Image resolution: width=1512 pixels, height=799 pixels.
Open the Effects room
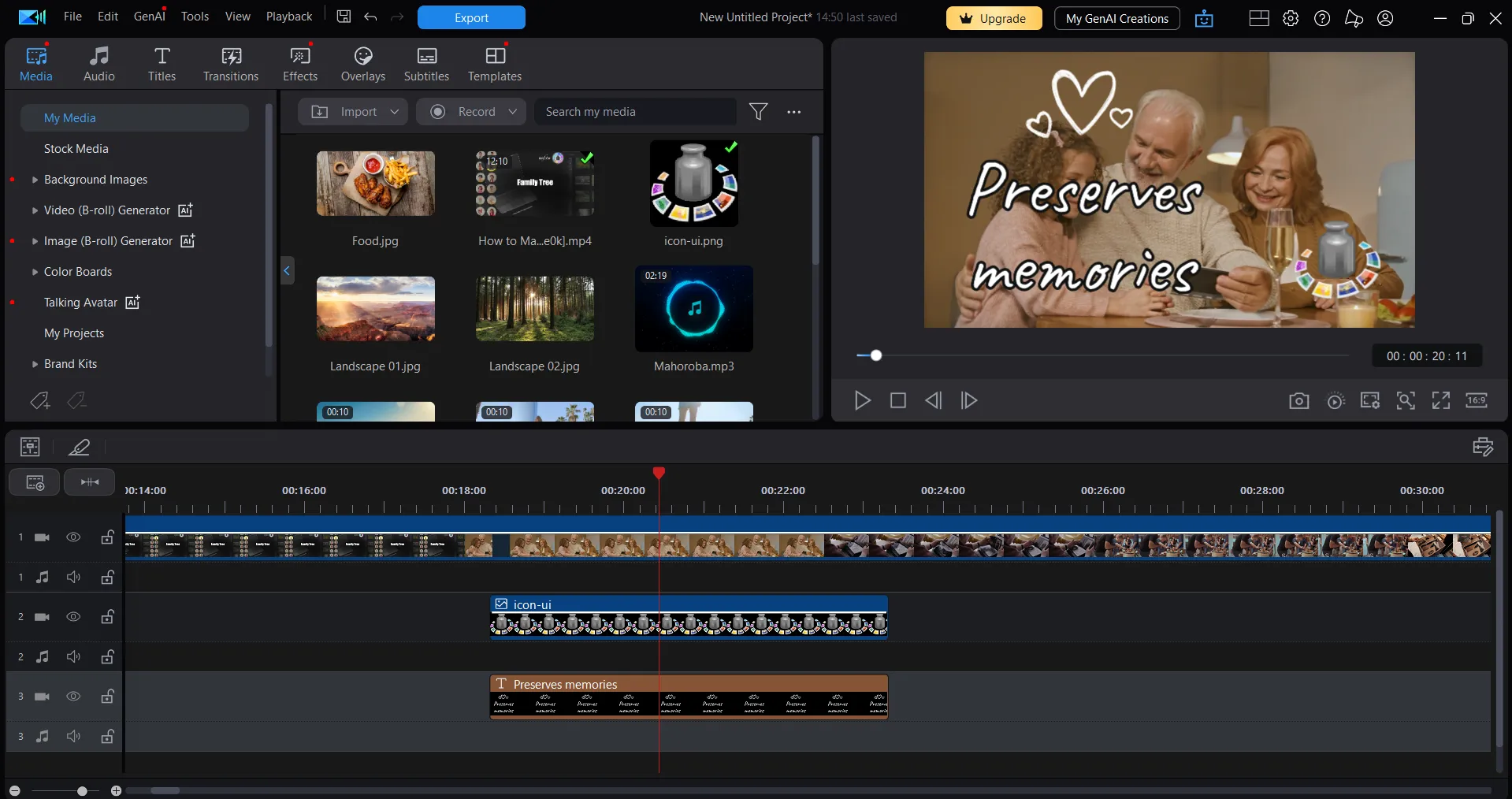tap(300, 64)
